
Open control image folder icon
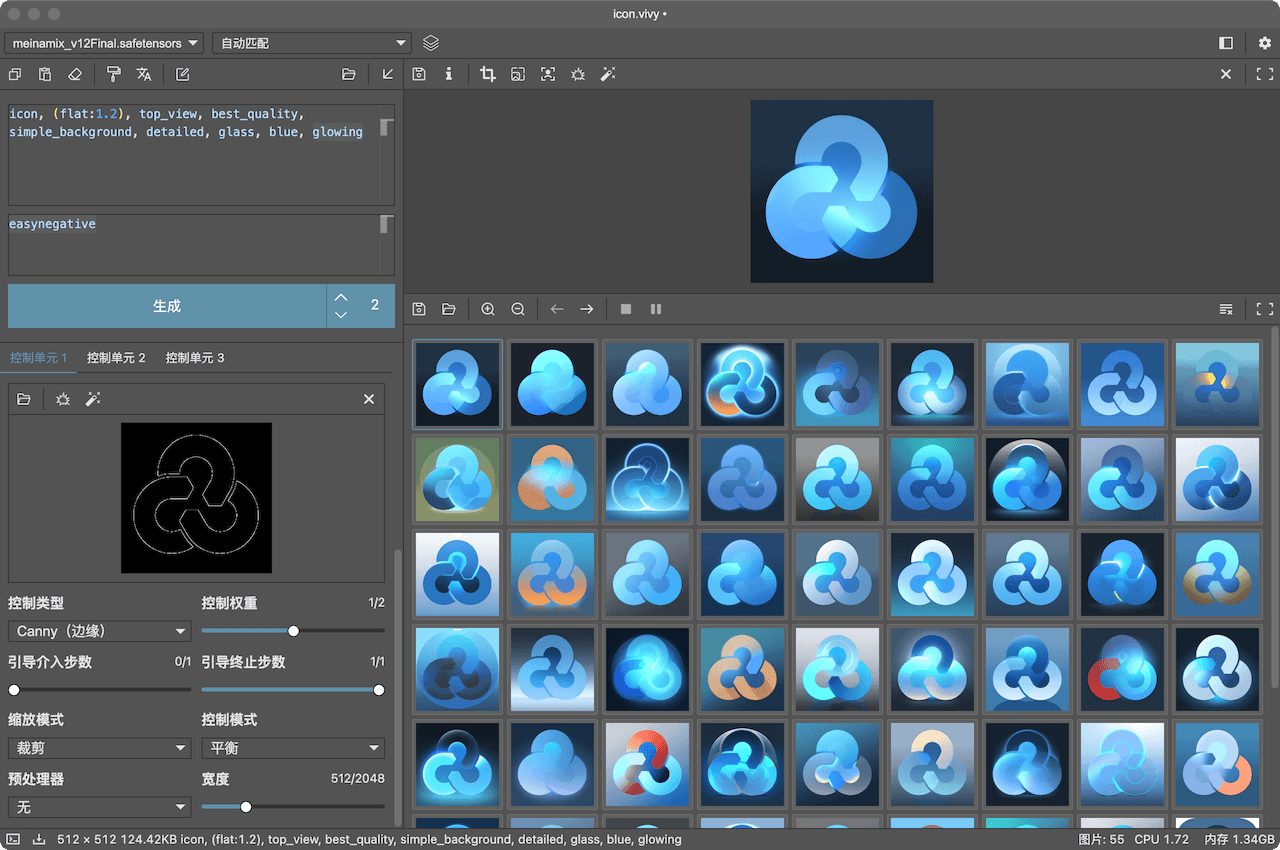pos(24,399)
